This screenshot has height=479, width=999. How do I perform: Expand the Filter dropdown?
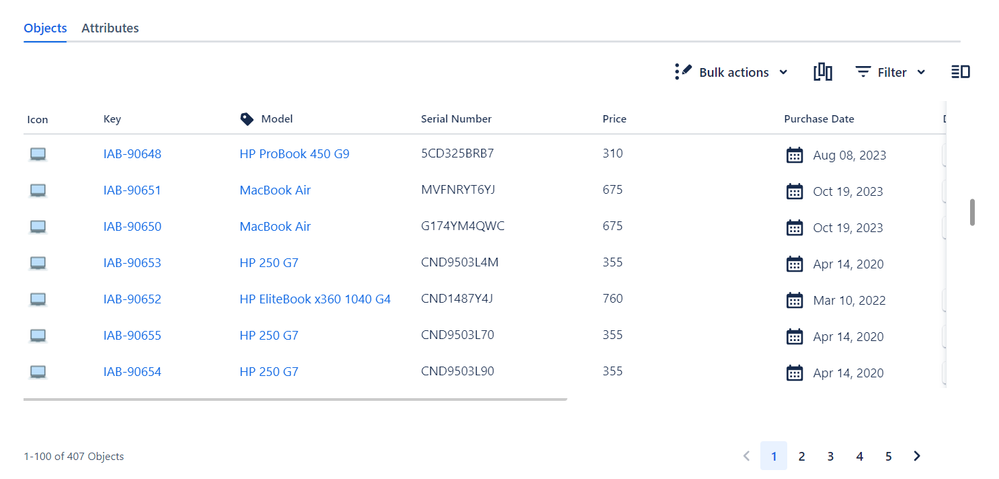890,72
